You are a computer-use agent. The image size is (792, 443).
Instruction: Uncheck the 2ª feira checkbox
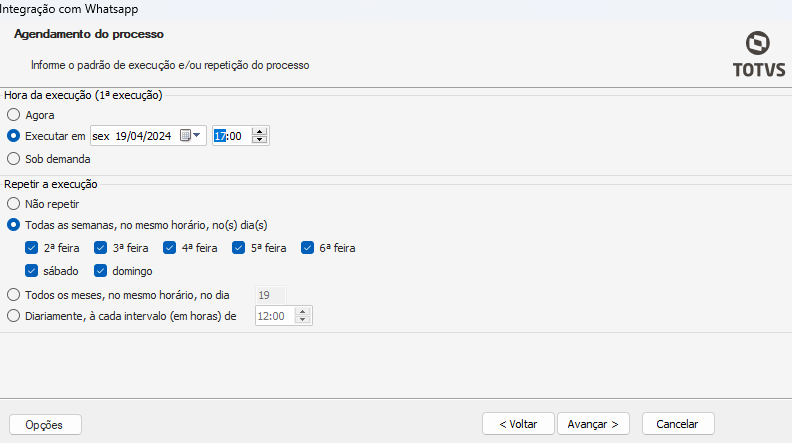coord(33,248)
